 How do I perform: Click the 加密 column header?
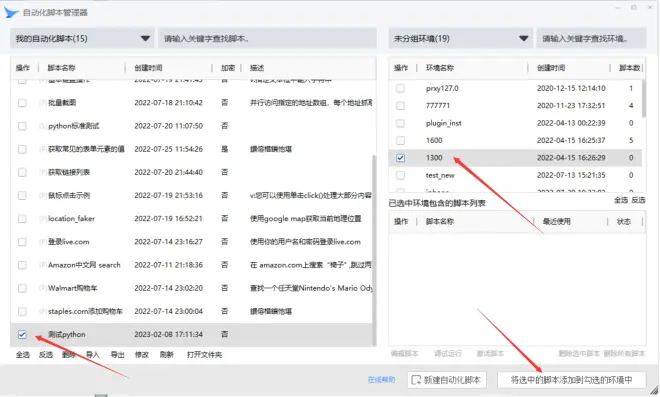tap(228, 68)
